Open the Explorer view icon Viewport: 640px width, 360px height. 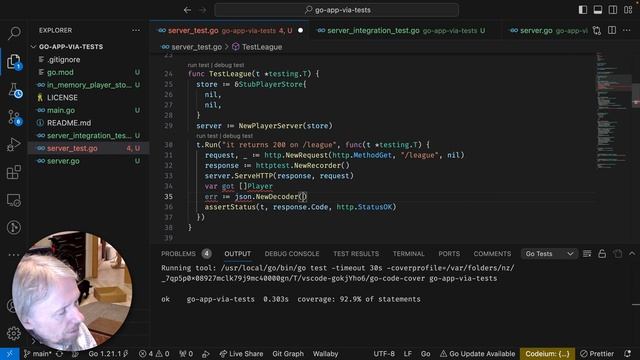(14, 62)
